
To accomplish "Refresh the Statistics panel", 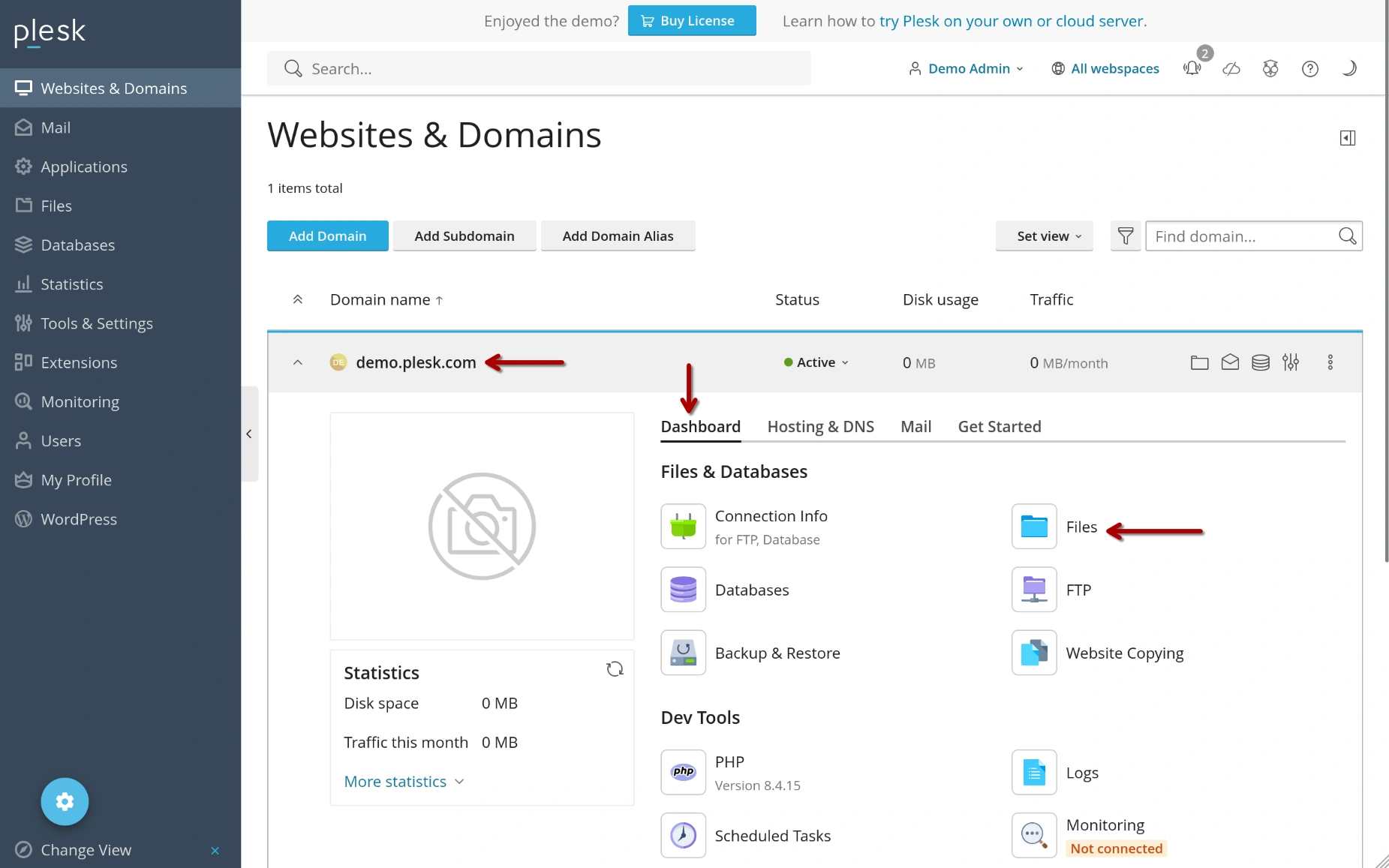I will (x=615, y=669).
